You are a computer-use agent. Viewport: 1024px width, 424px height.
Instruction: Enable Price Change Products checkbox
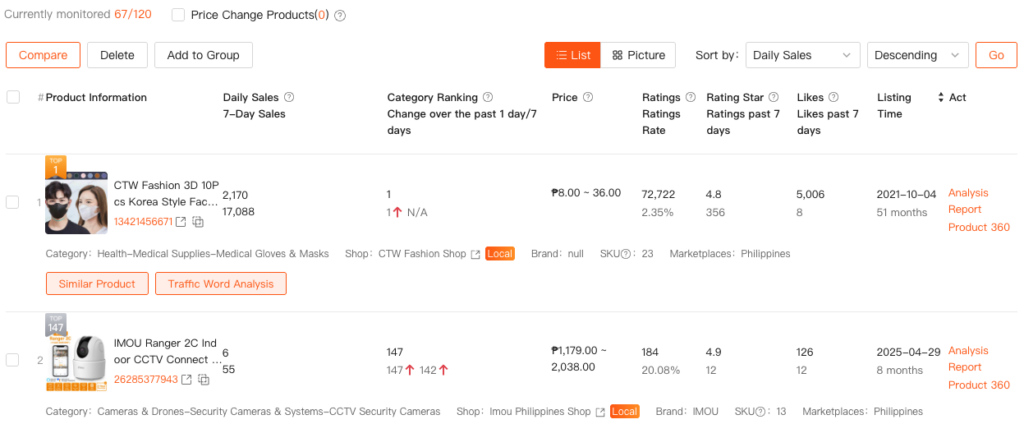pyautogui.click(x=178, y=15)
